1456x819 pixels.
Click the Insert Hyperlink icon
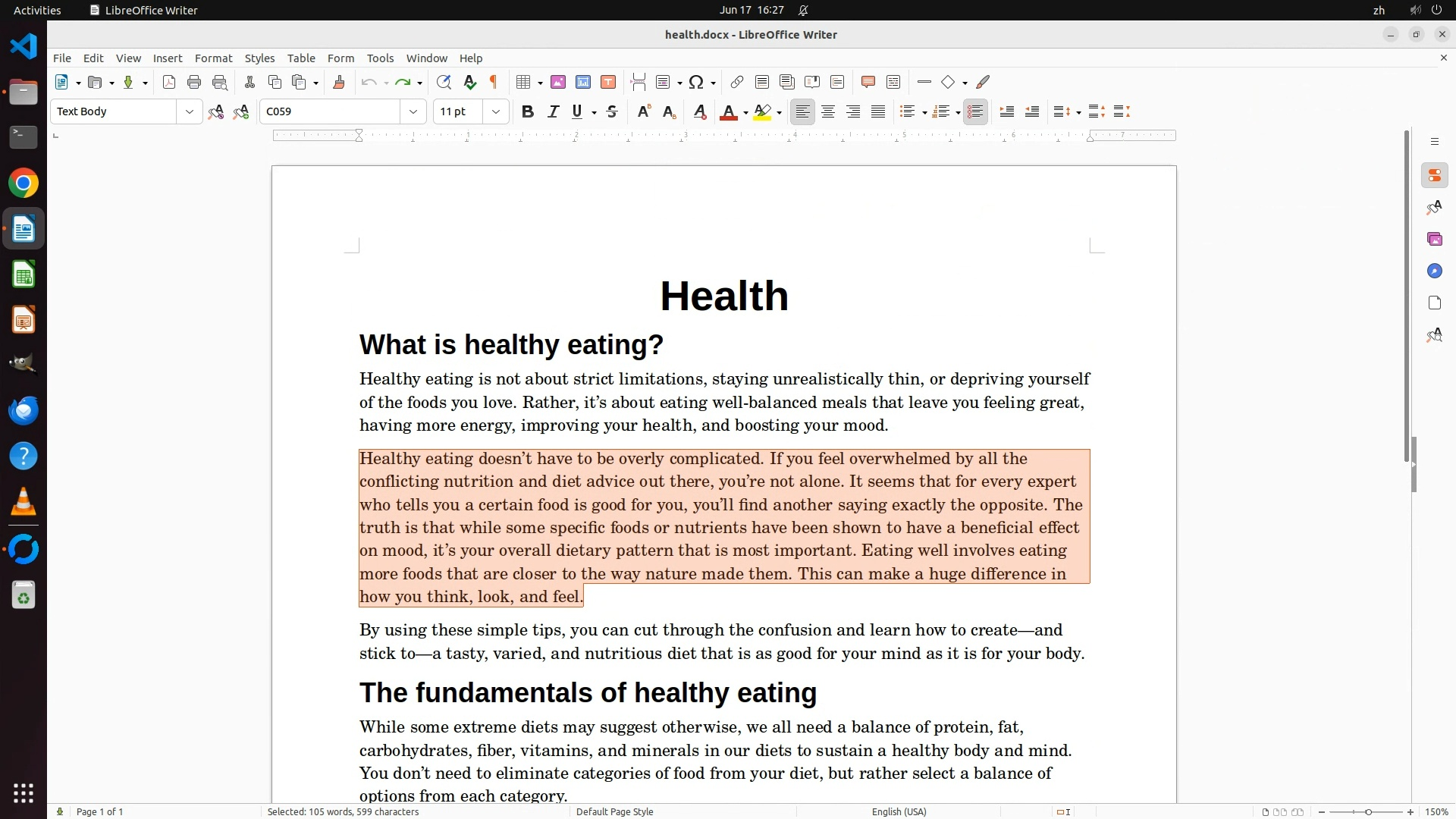[x=736, y=83]
